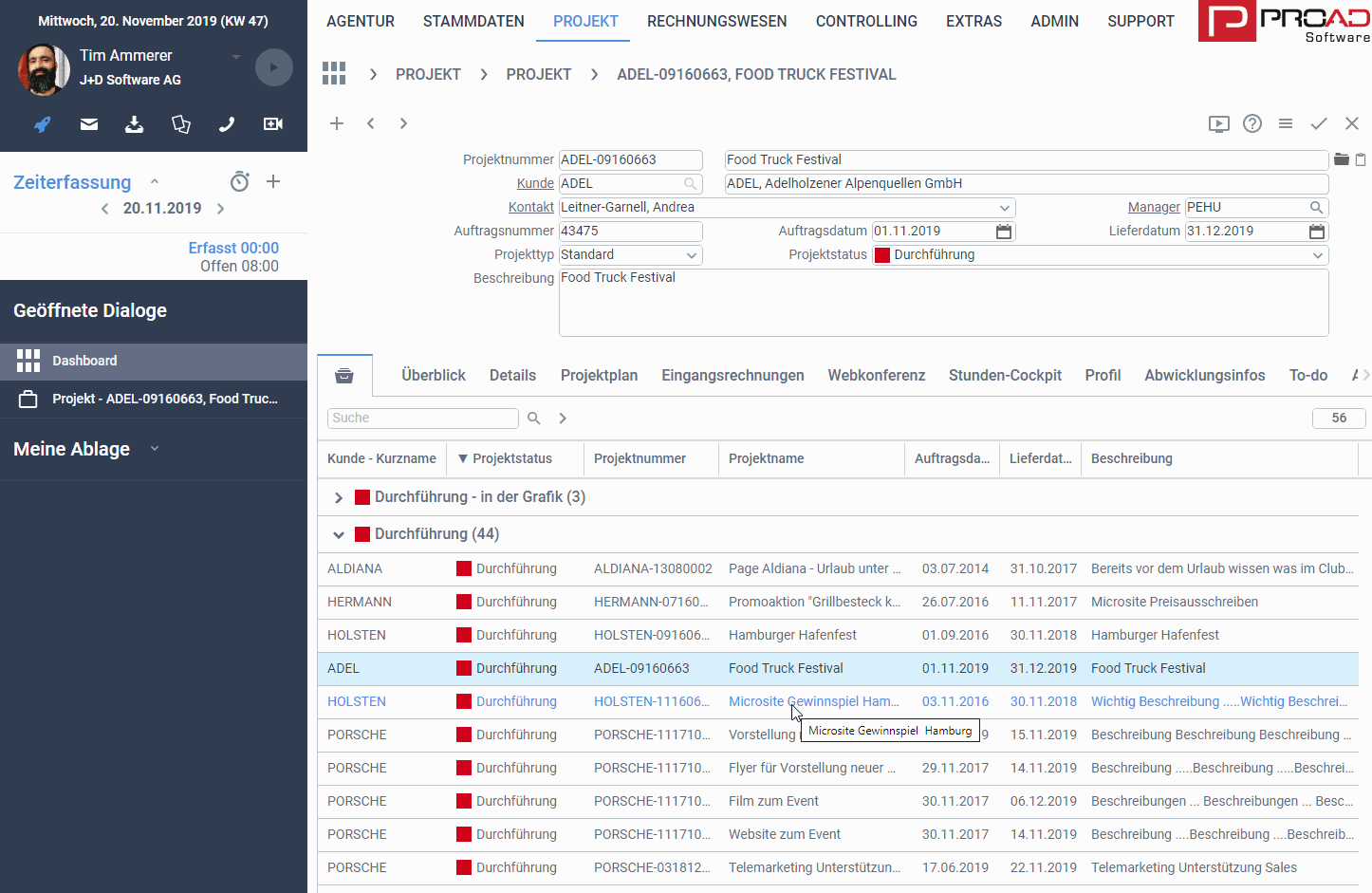Open the Projektstatus dropdown

(1317, 255)
